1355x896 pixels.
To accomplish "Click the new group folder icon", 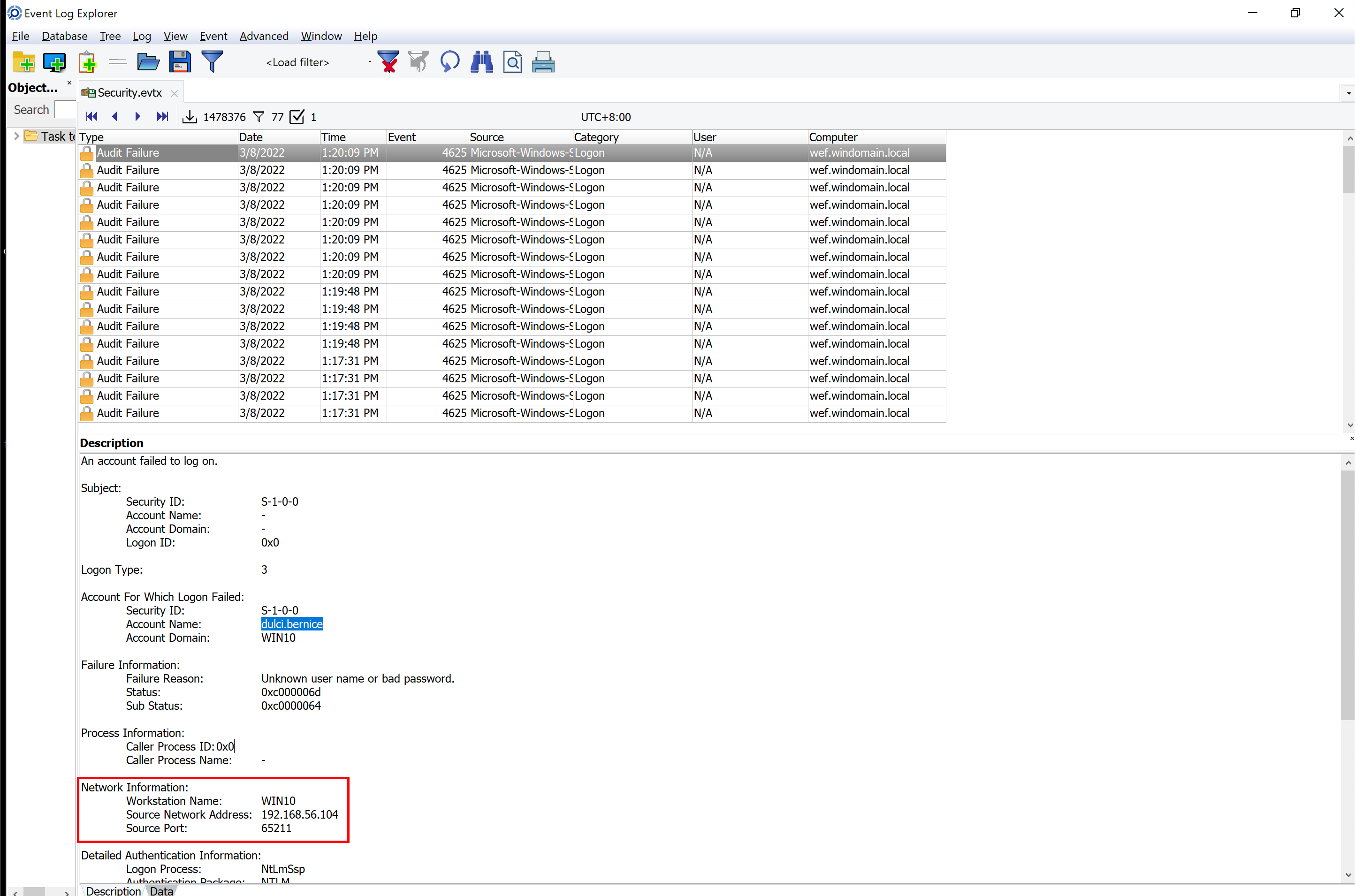I will coord(23,62).
